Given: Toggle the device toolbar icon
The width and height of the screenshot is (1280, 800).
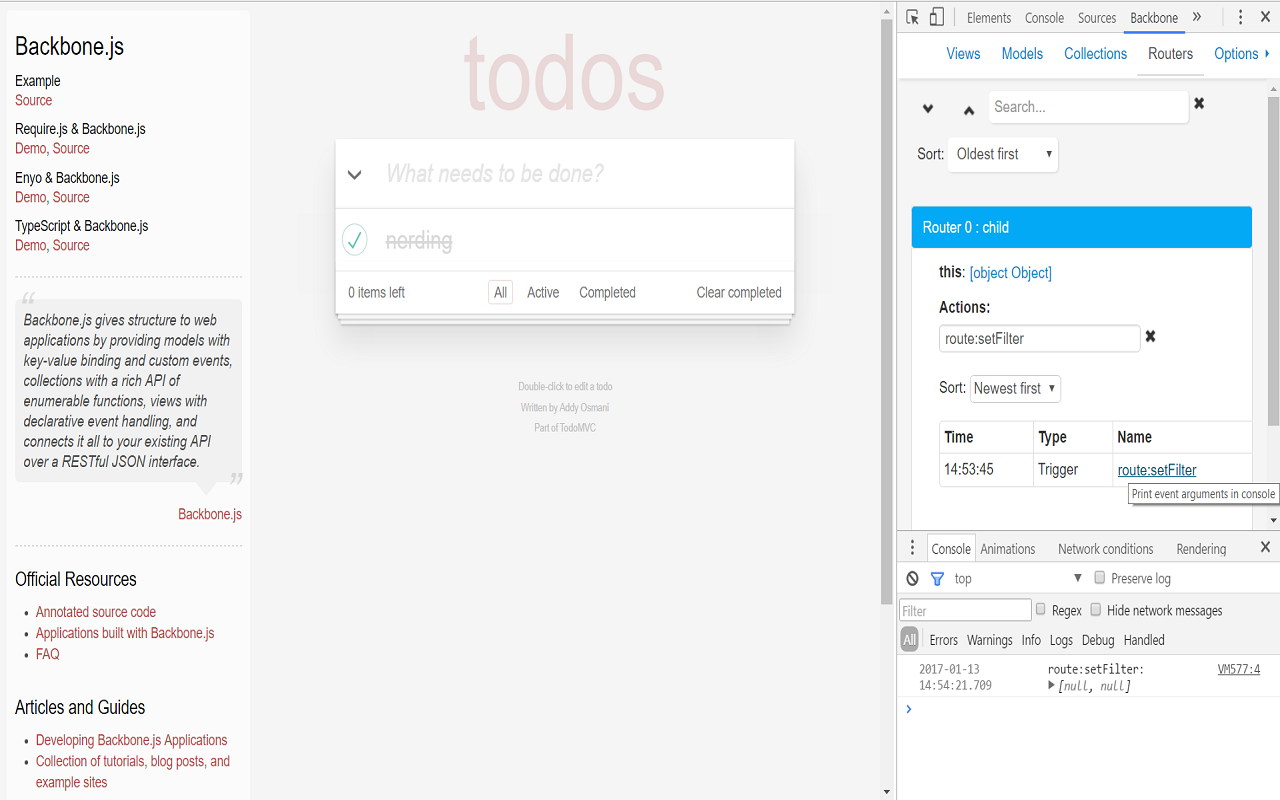Looking at the screenshot, I should point(936,18).
